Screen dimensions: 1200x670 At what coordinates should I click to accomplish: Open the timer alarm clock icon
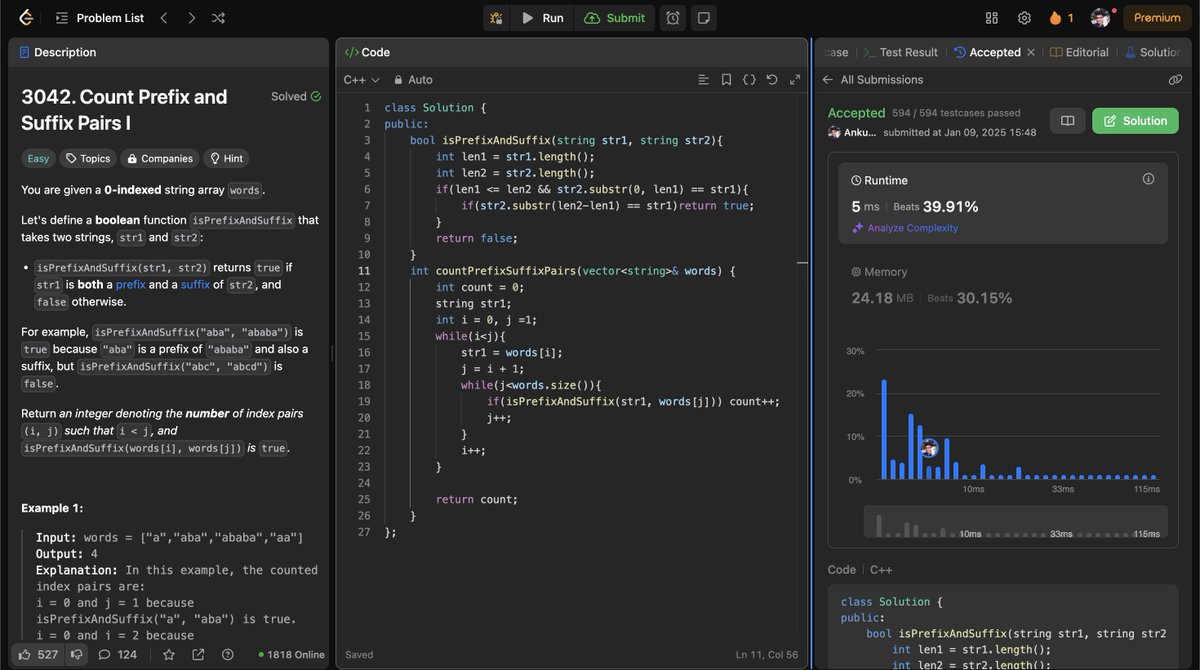pos(673,18)
